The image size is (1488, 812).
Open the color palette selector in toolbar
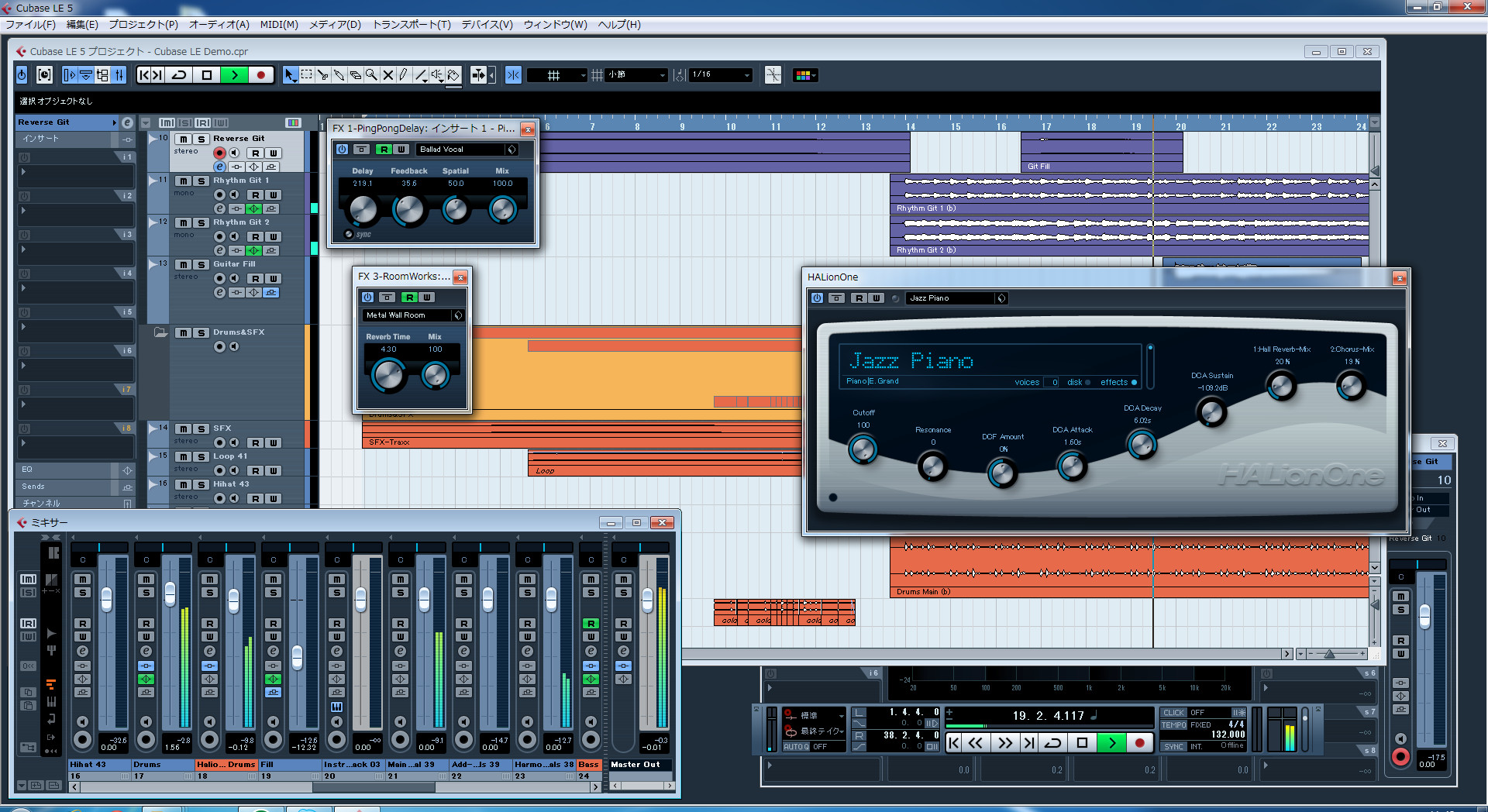(x=805, y=75)
